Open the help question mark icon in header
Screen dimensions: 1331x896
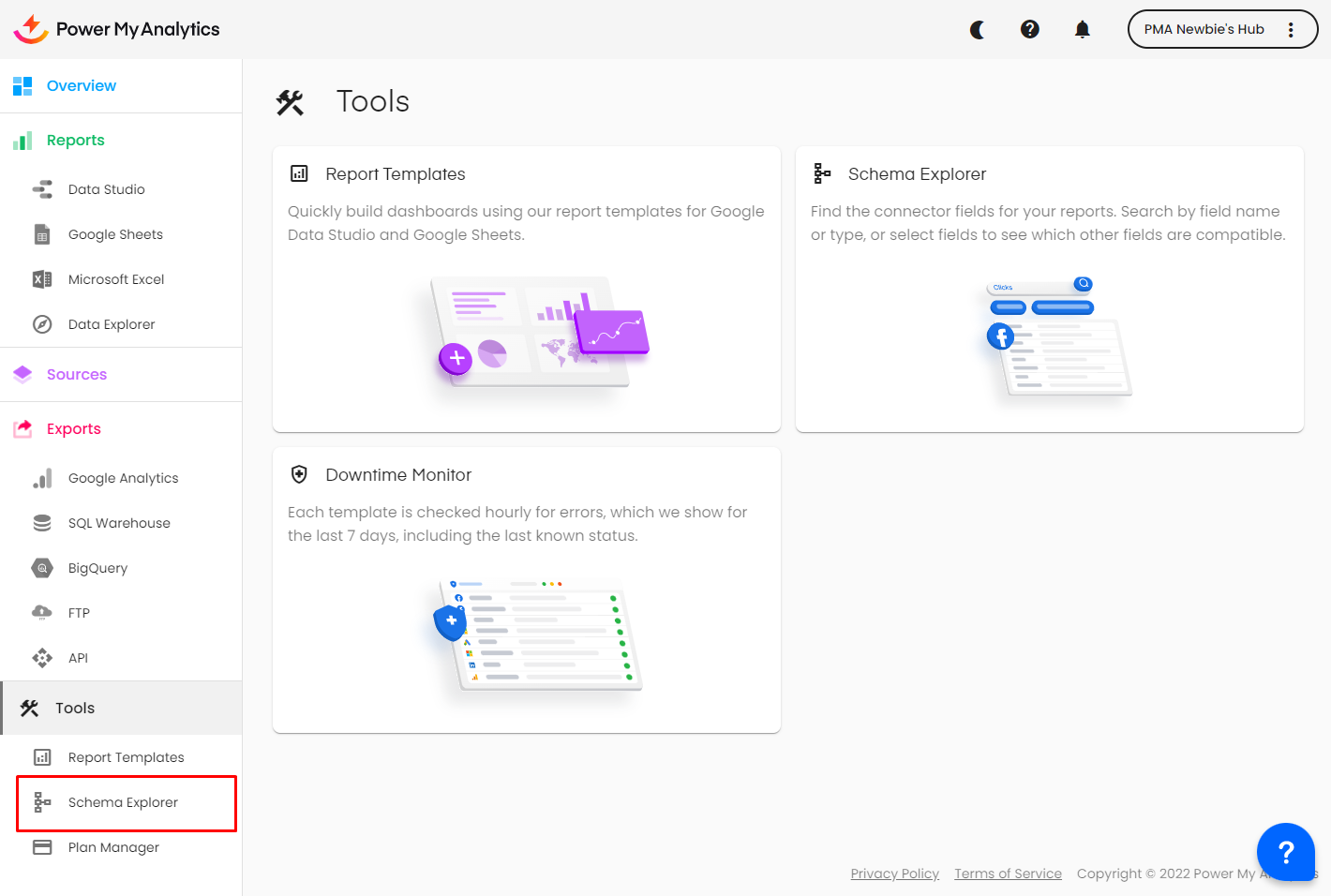coord(1029,30)
